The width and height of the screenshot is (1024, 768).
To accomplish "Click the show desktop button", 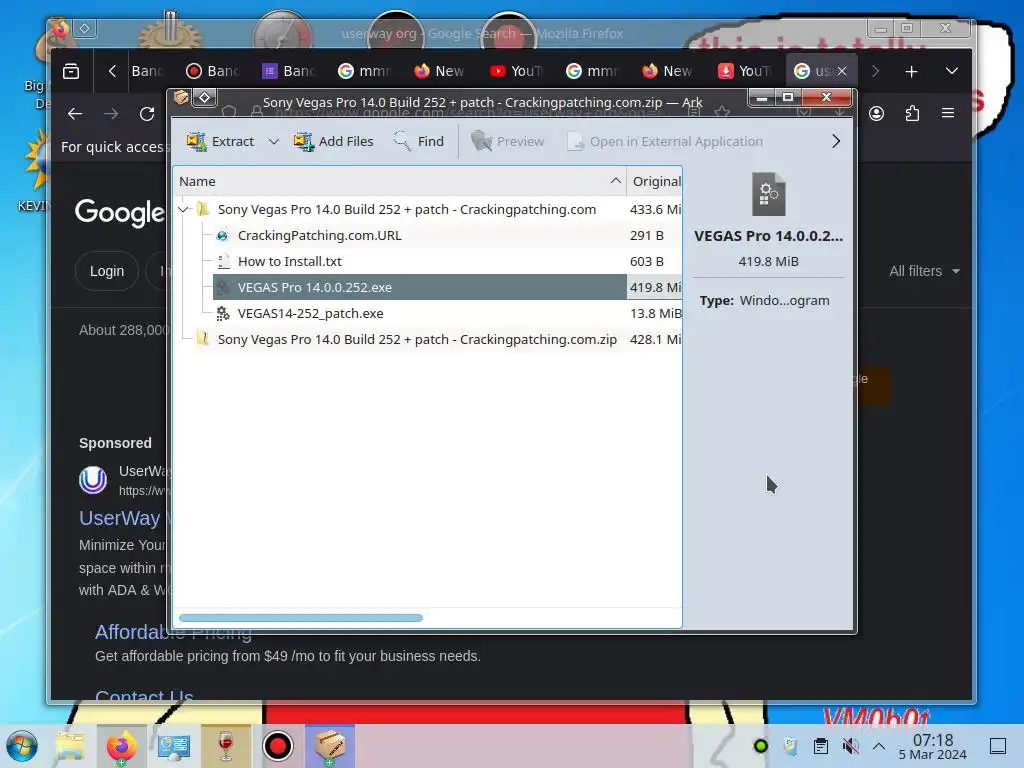I will pos(998,746).
